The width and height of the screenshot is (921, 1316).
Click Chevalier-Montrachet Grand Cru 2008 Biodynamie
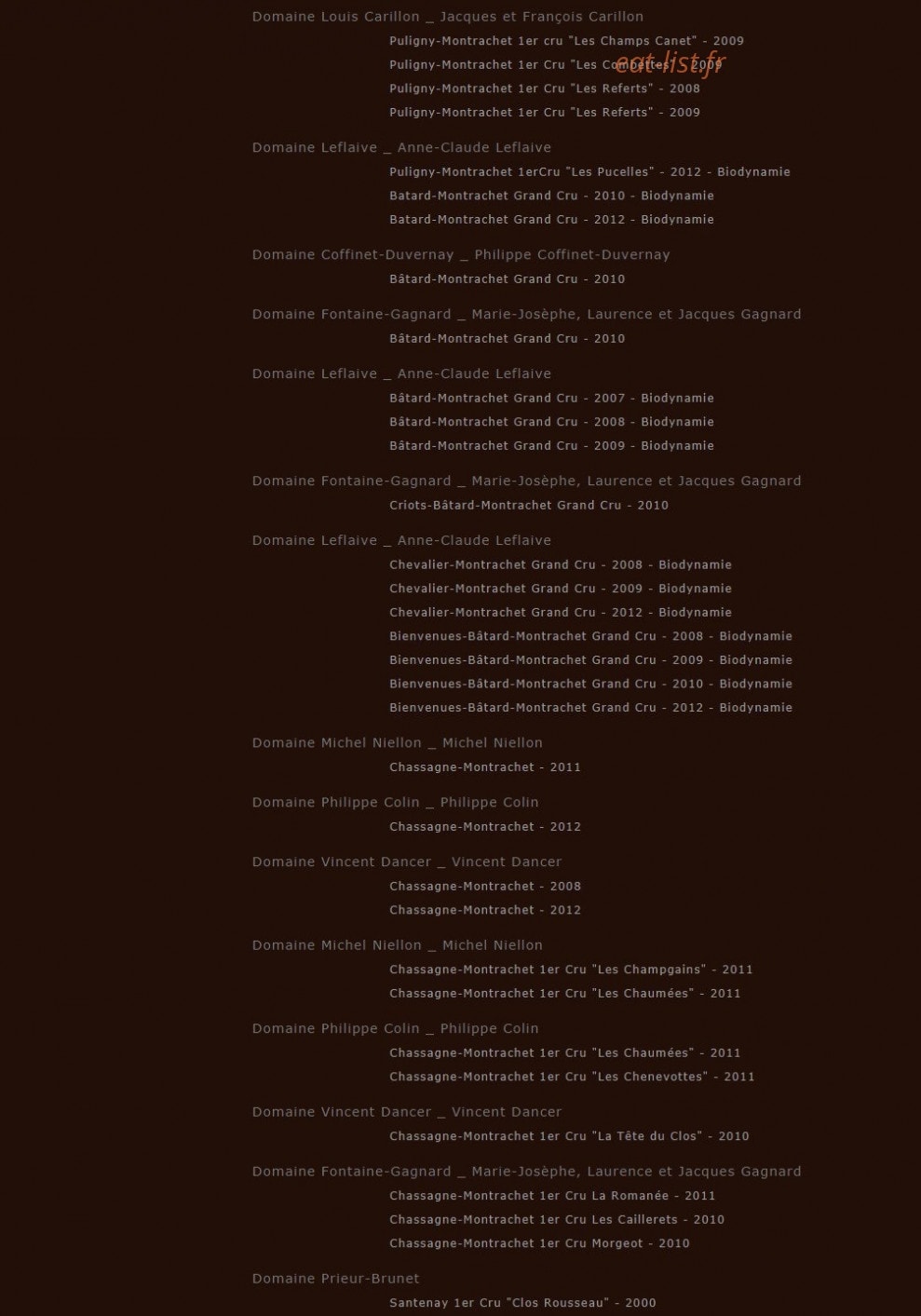point(561,565)
